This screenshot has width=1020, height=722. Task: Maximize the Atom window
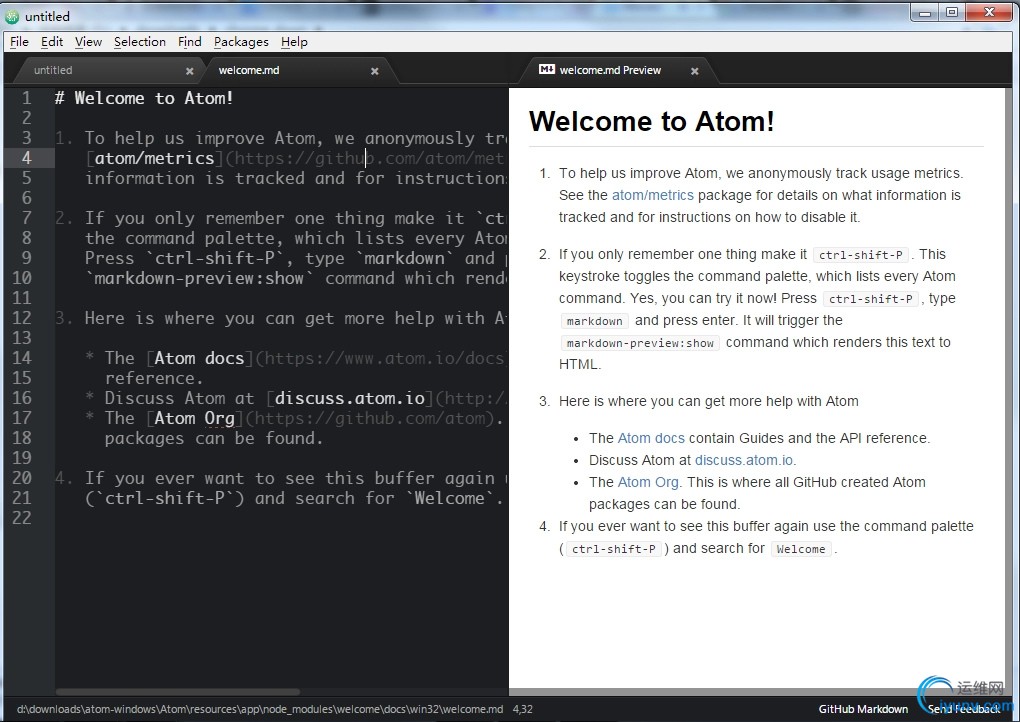tap(952, 12)
